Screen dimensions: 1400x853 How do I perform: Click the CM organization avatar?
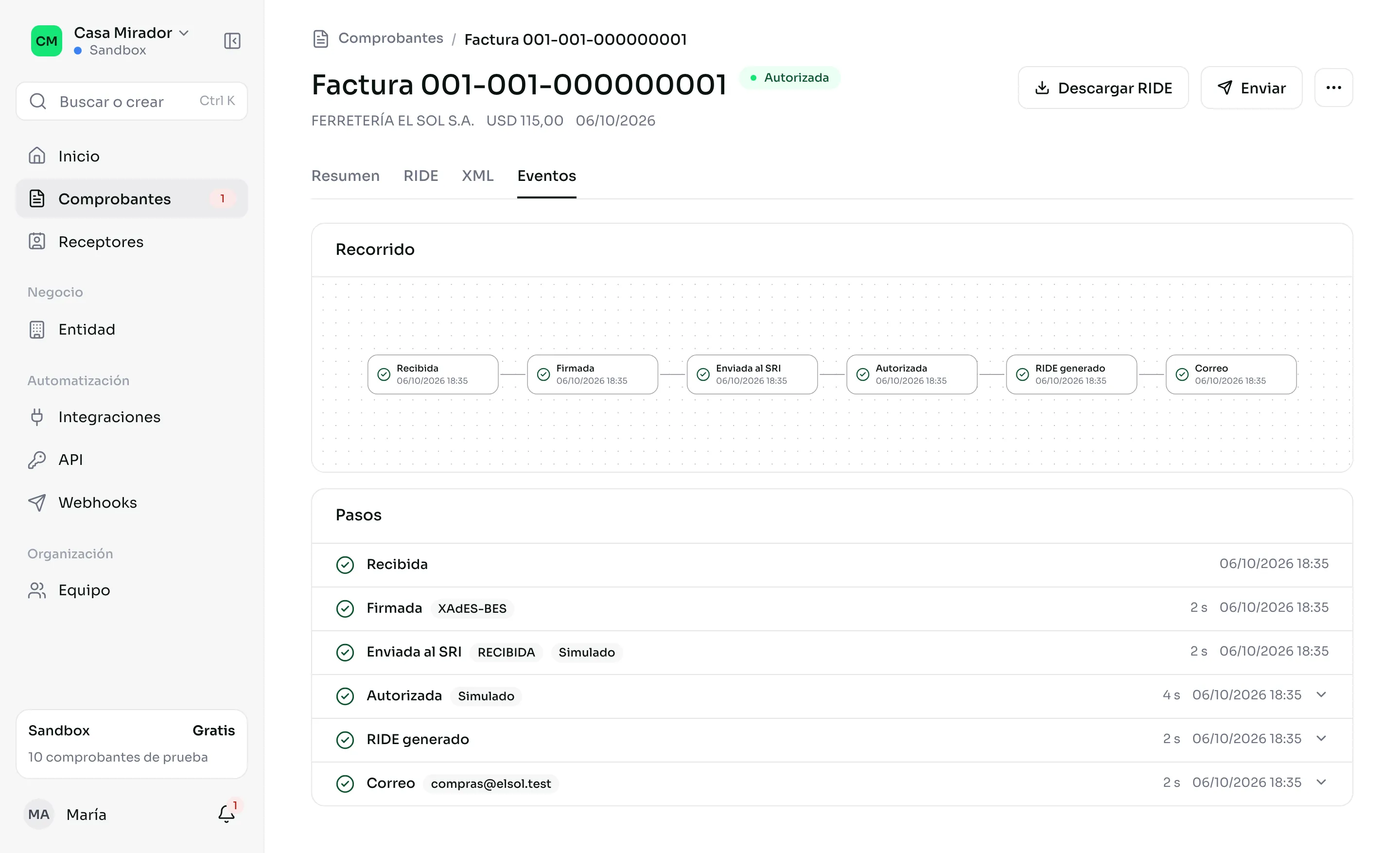point(47,41)
